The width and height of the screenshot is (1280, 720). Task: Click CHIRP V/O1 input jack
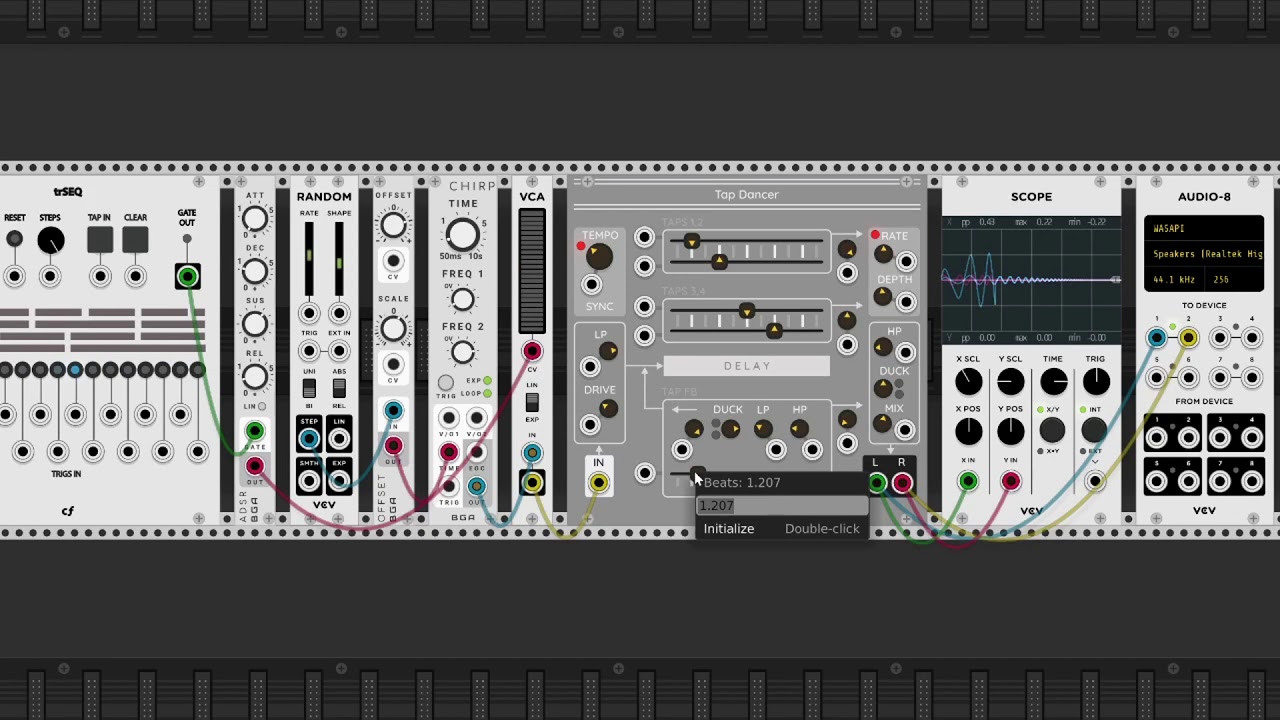pyautogui.click(x=448, y=419)
